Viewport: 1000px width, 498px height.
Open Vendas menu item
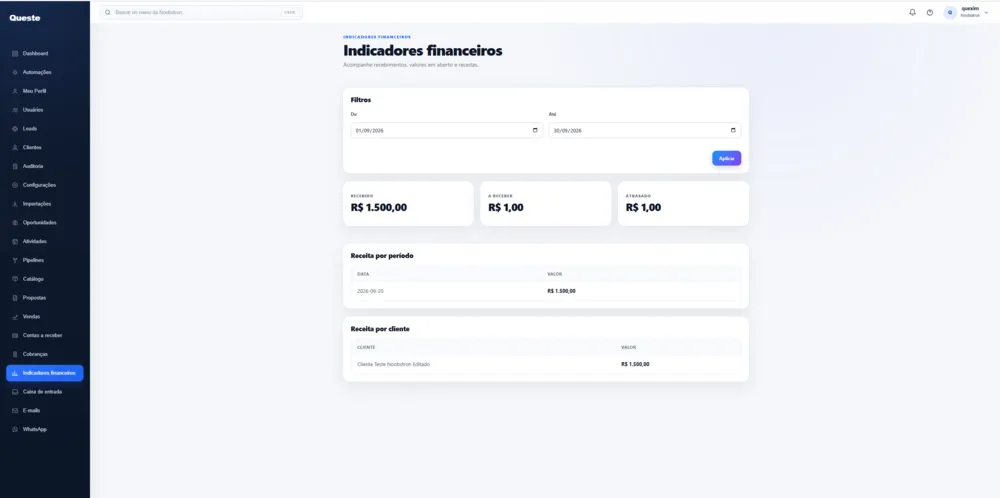(x=45, y=317)
